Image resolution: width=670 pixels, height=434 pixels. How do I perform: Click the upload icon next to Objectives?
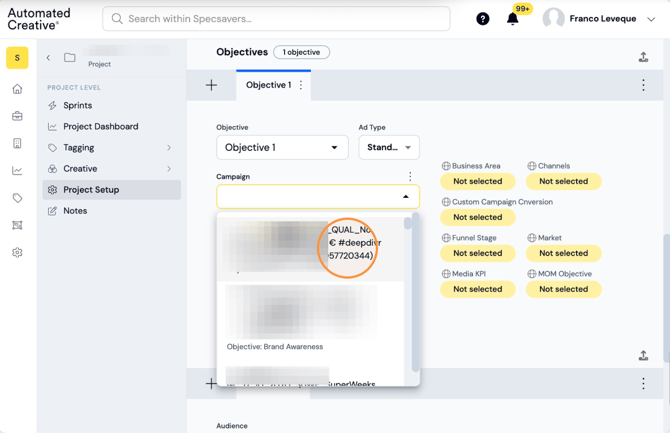click(644, 57)
